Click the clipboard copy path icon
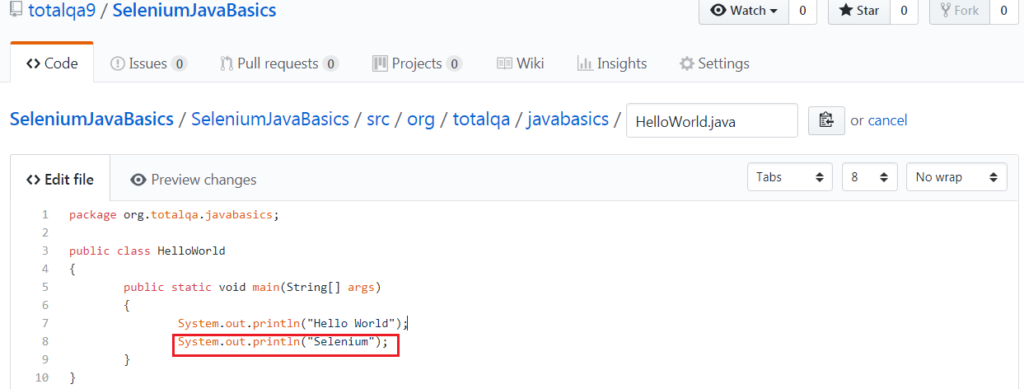Image resolution: width=1024 pixels, height=389 pixels. click(x=826, y=121)
